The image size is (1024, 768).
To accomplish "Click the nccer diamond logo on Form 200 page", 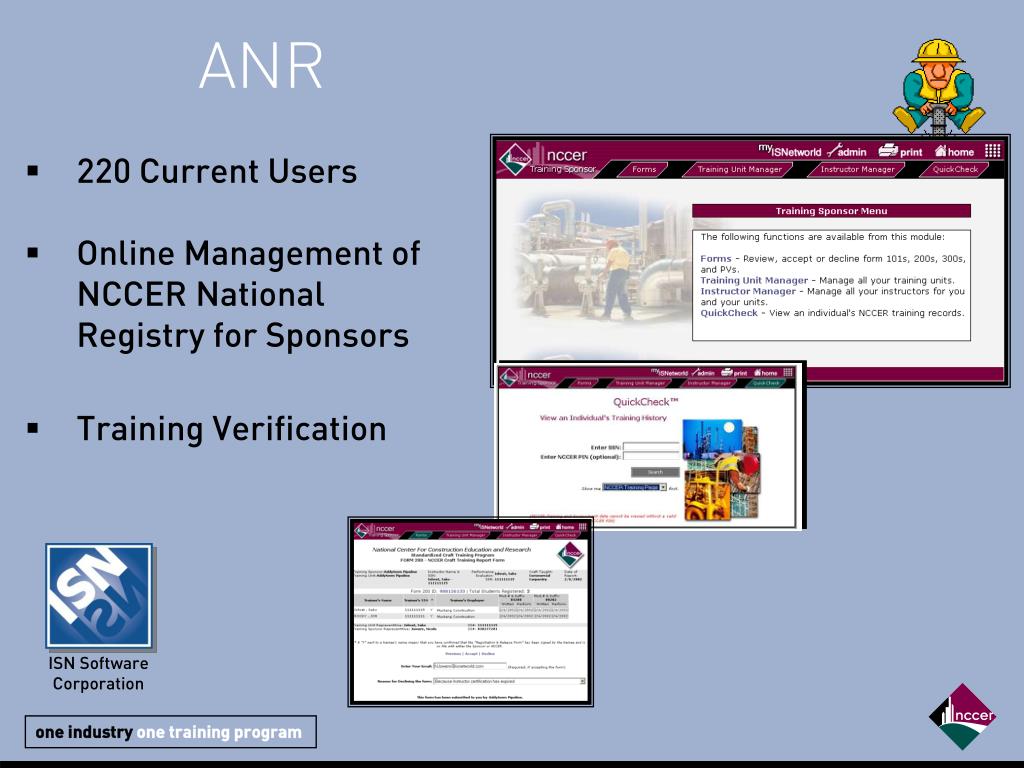I will tap(569, 554).
